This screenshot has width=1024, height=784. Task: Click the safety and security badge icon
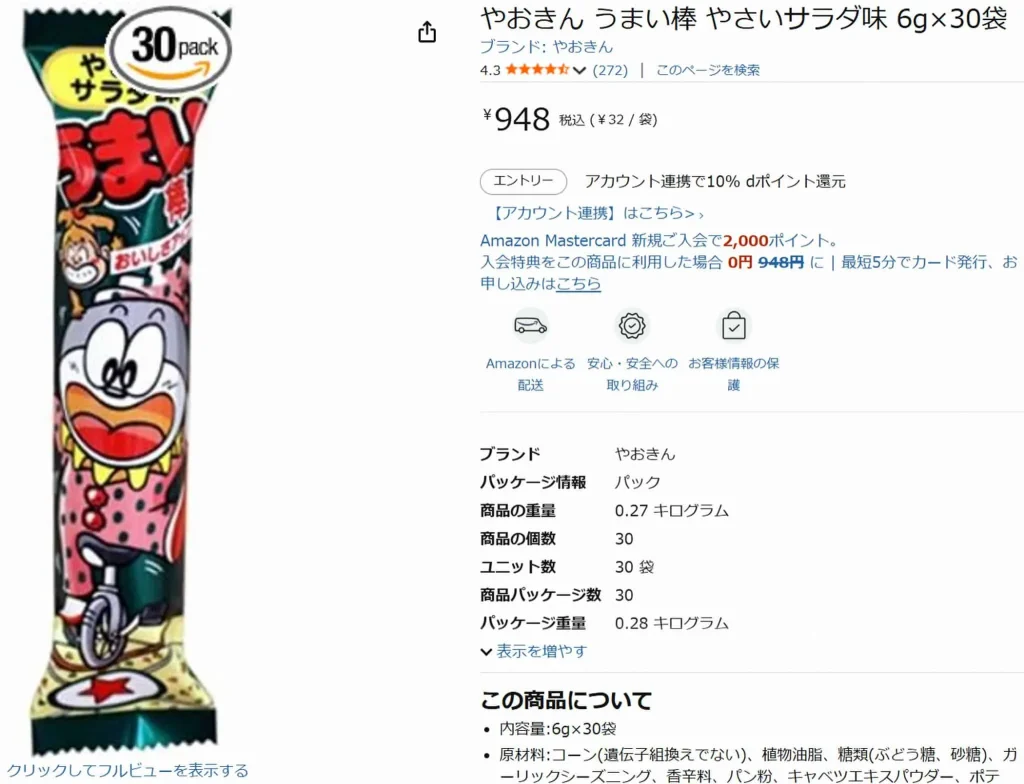click(x=632, y=325)
